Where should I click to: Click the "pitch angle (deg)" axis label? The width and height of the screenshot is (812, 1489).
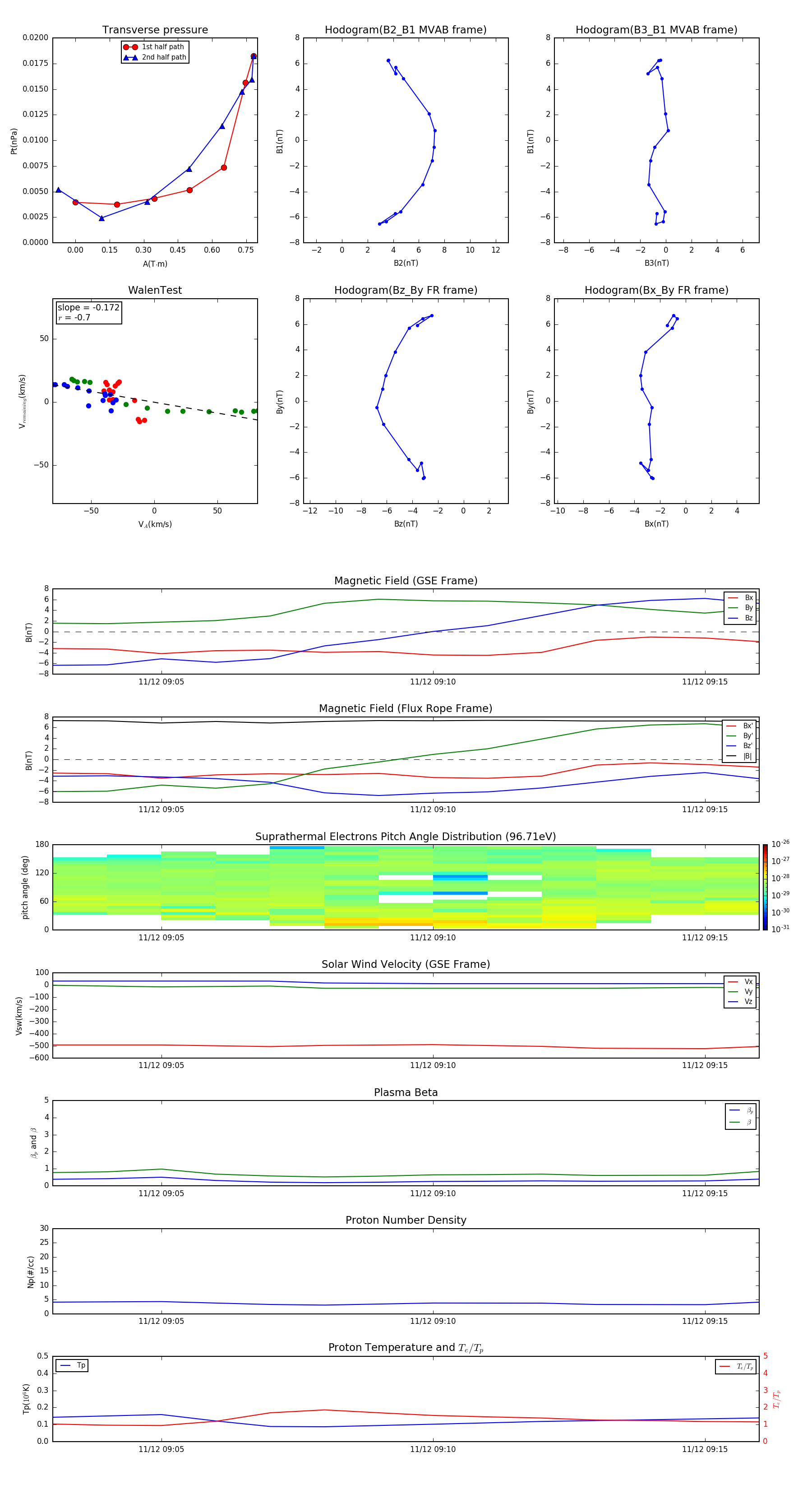click(x=25, y=887)
